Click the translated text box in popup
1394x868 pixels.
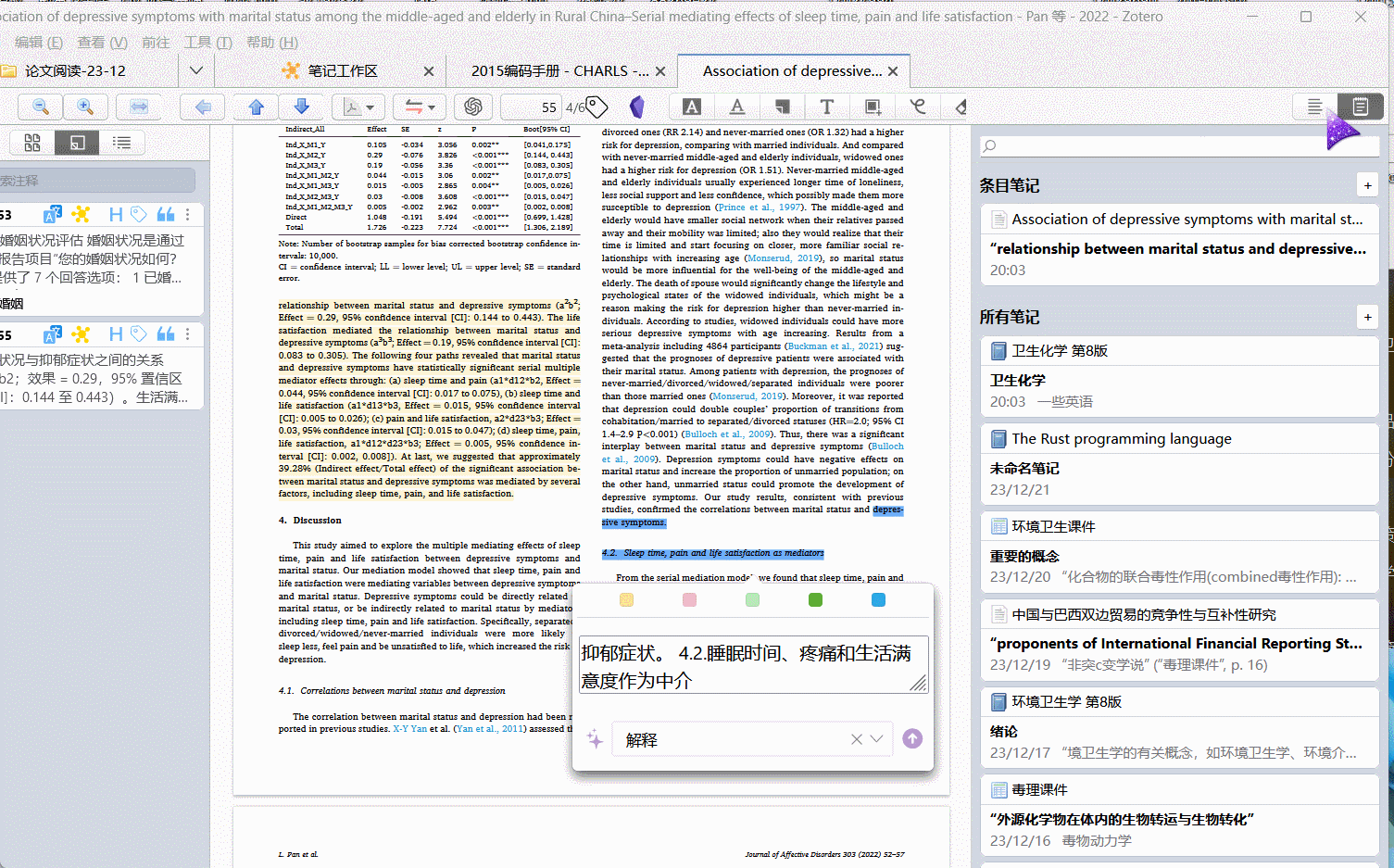tap(753, 665)
